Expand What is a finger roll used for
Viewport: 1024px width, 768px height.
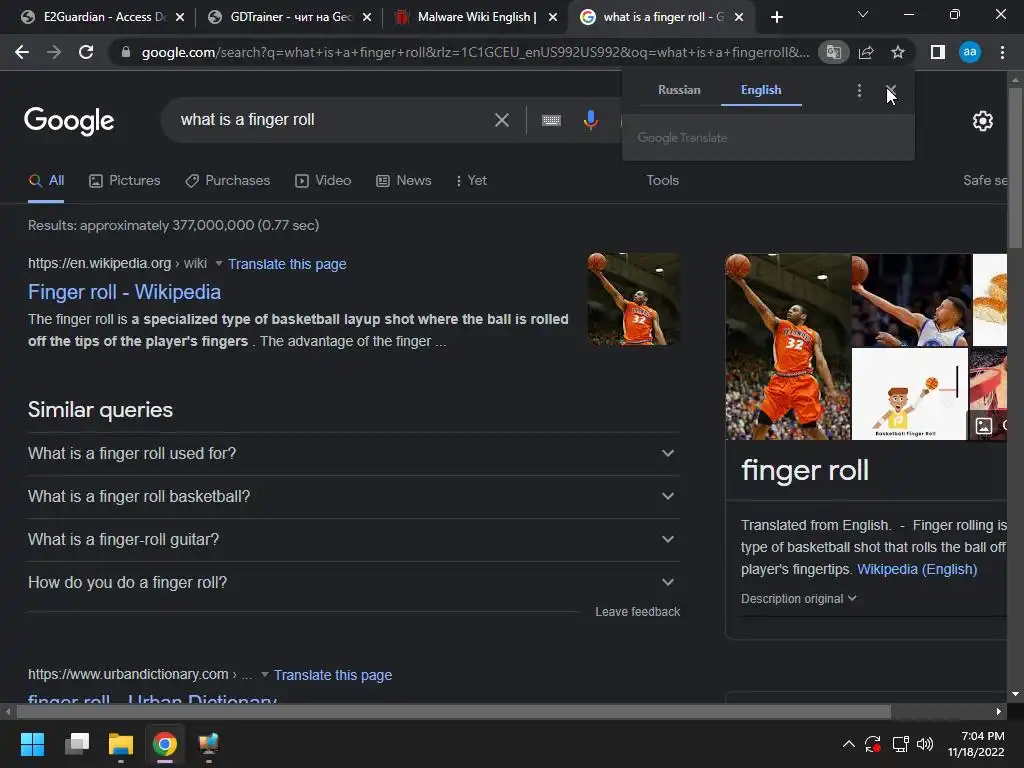354,453
